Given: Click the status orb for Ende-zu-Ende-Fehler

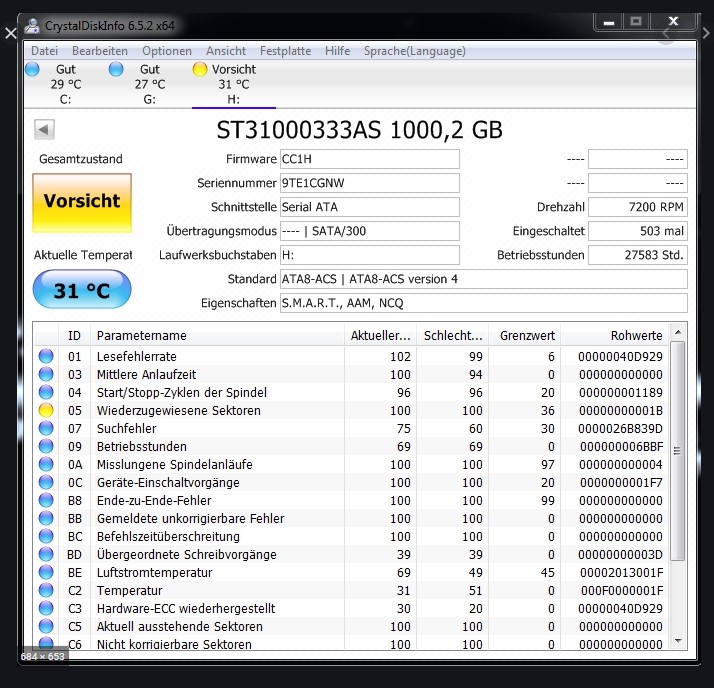Looking at the screenshot, I should pos(46,500).
